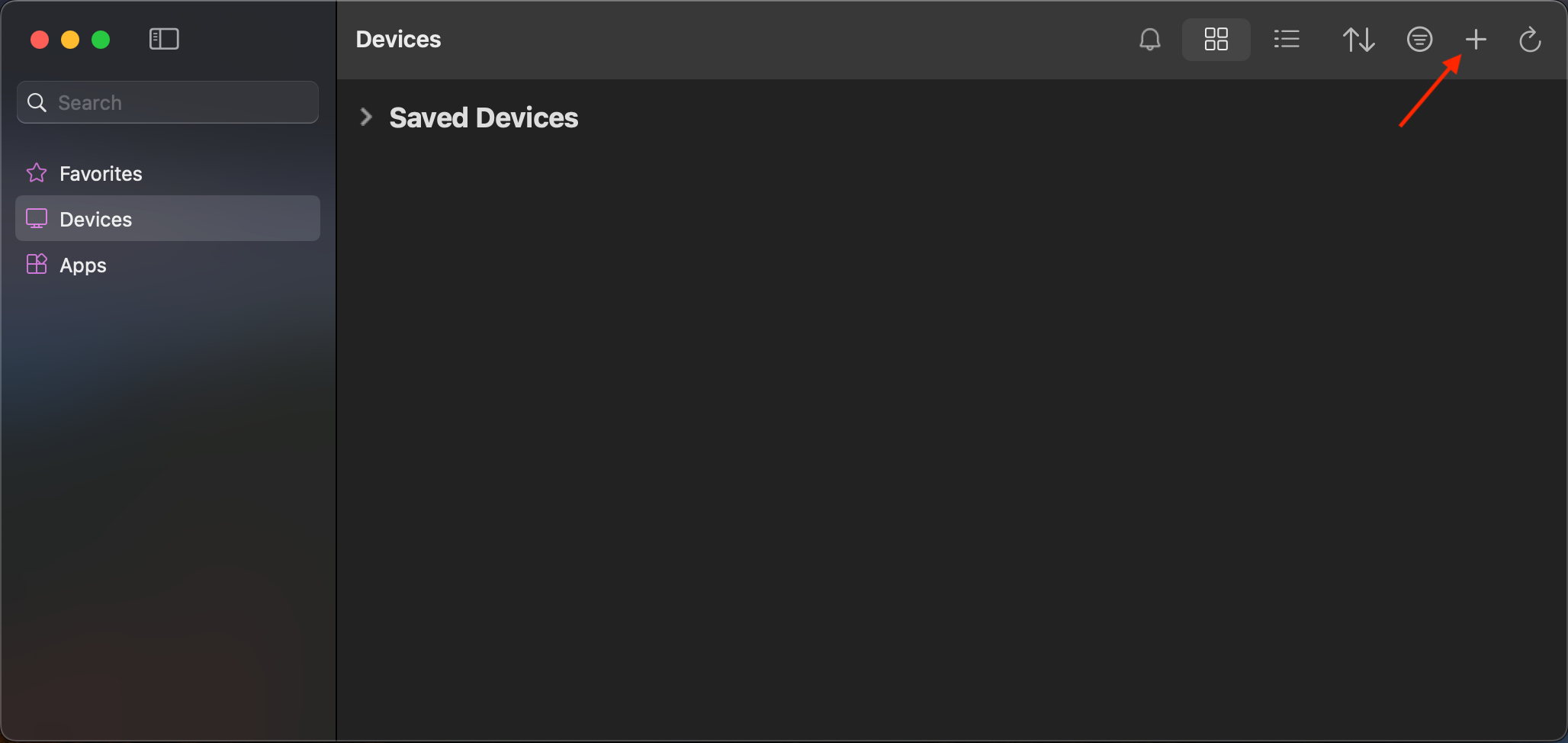
Task: Open notifications bell
Action: coord(1149,40)
